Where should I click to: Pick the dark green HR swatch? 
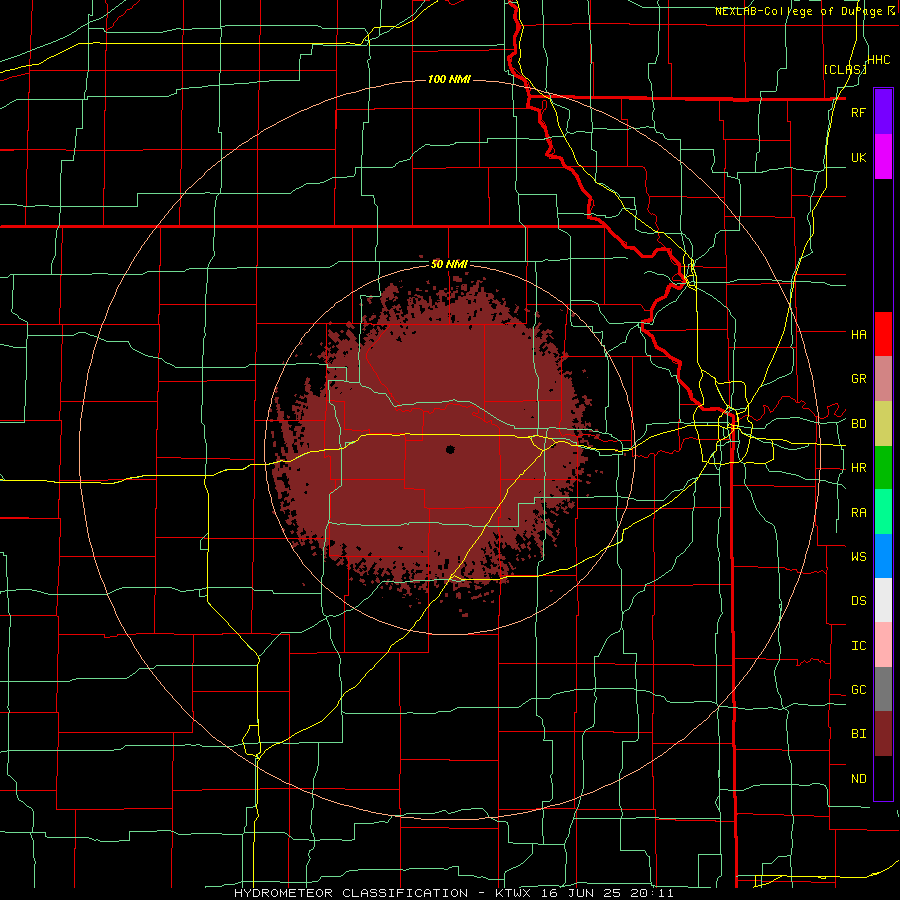click(x=883, y=468)
